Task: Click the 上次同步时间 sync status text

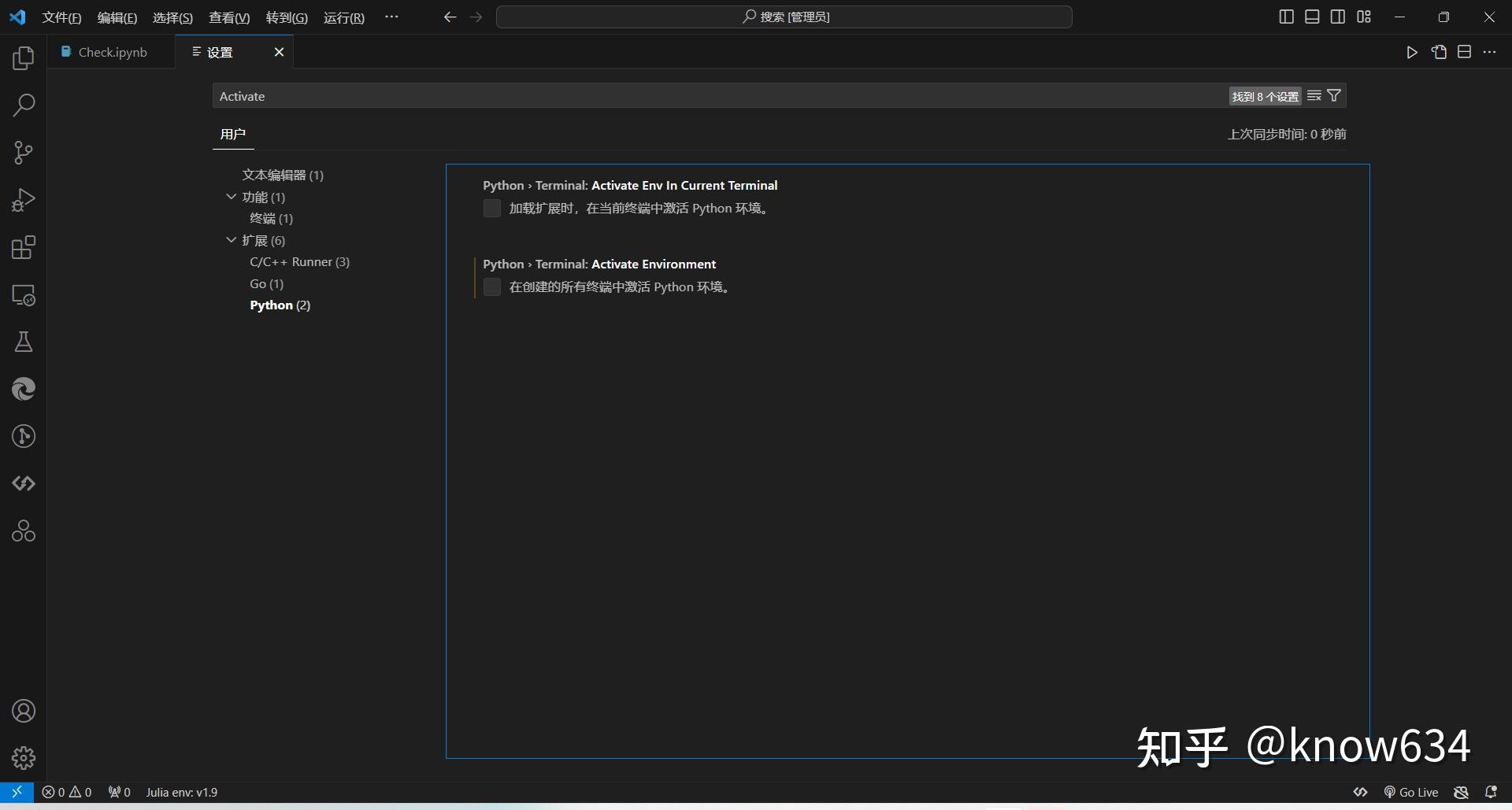Action: pyautogui.click(x=1287, y=135)
